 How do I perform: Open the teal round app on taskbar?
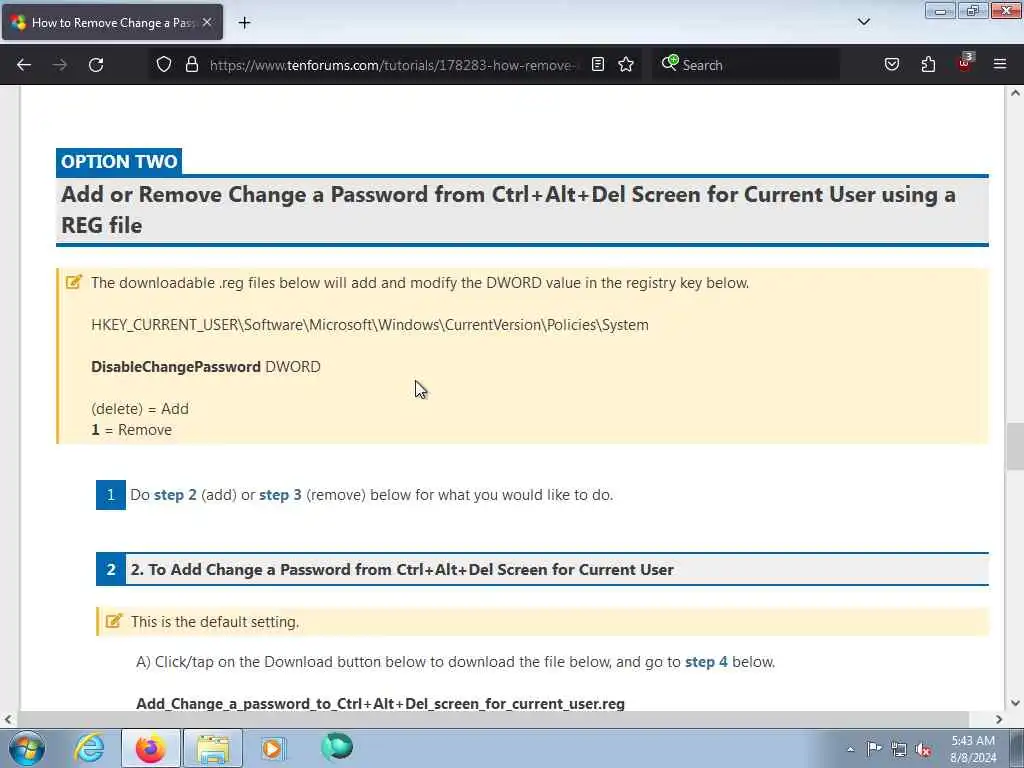(x=337, y=746)
